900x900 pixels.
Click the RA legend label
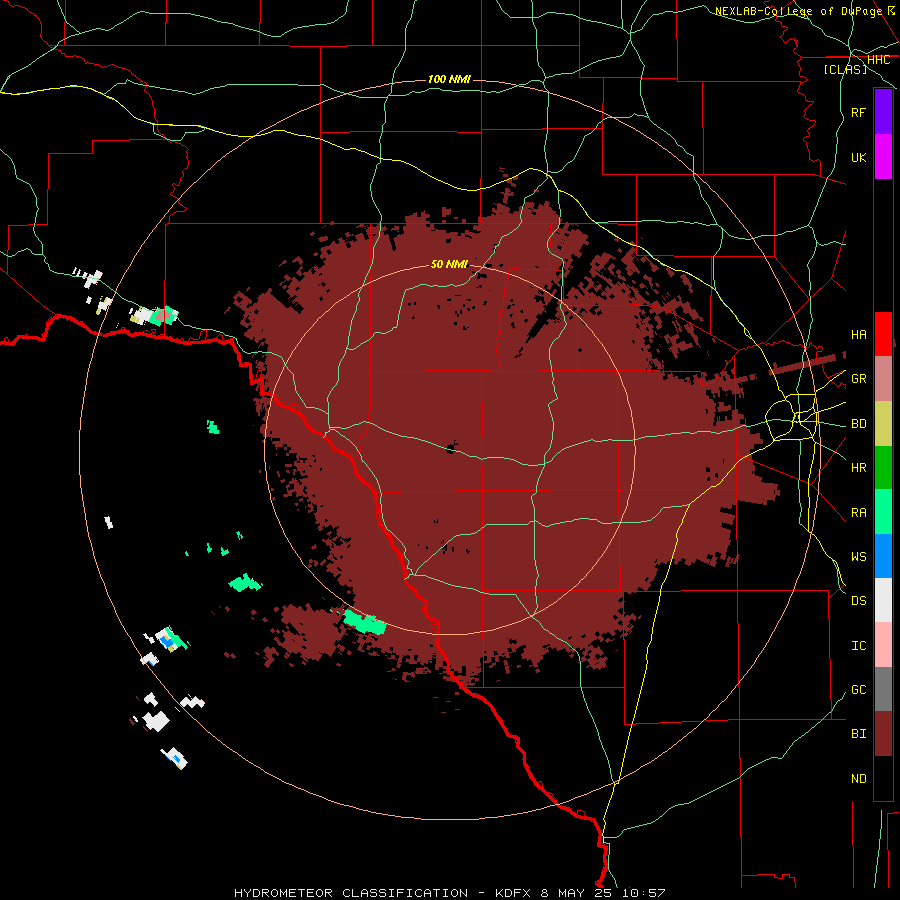coord(858,513)
